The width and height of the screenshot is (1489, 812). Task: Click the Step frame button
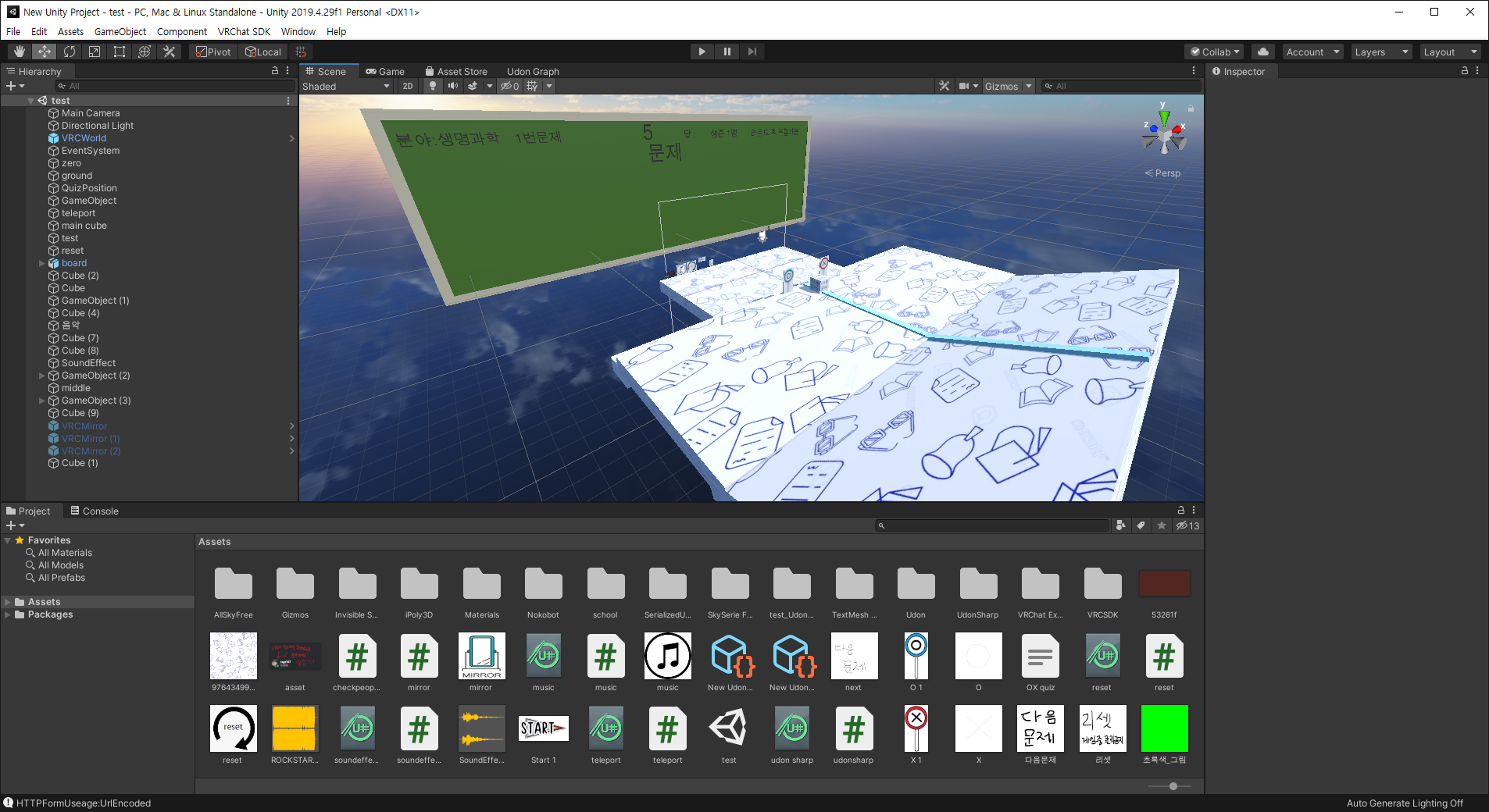752,52
